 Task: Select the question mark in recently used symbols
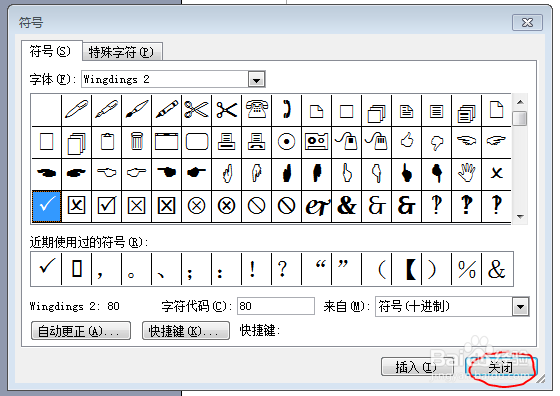(x=286, y=269)
